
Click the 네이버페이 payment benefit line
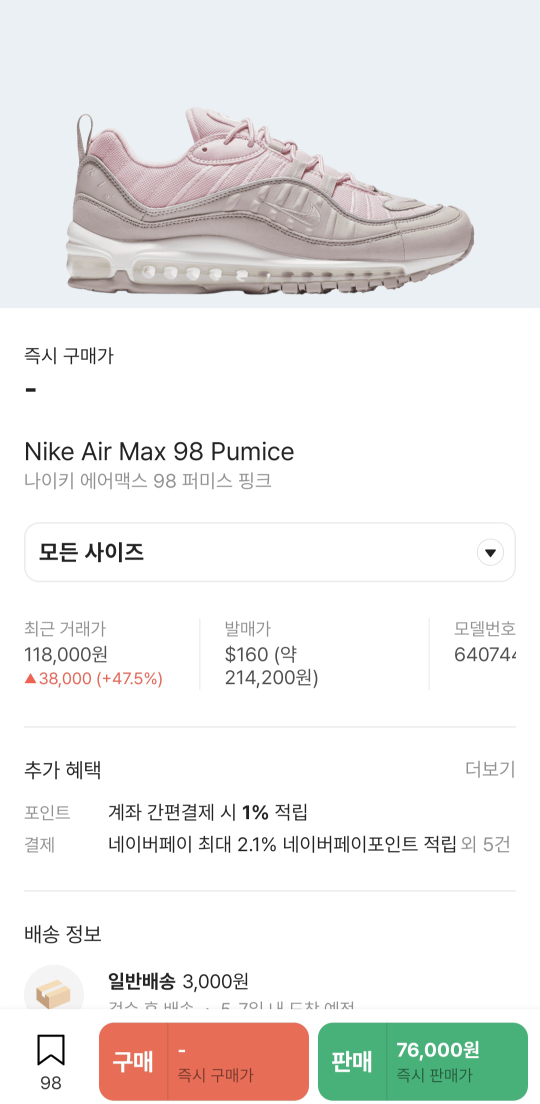(282, 844)
